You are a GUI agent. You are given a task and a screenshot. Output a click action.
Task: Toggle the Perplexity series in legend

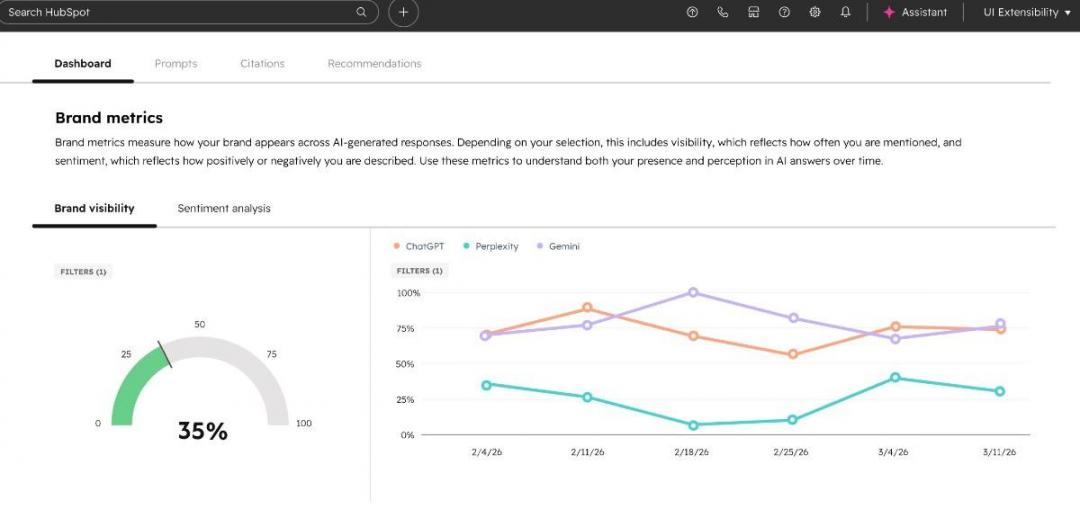click(x=491, y=246)
